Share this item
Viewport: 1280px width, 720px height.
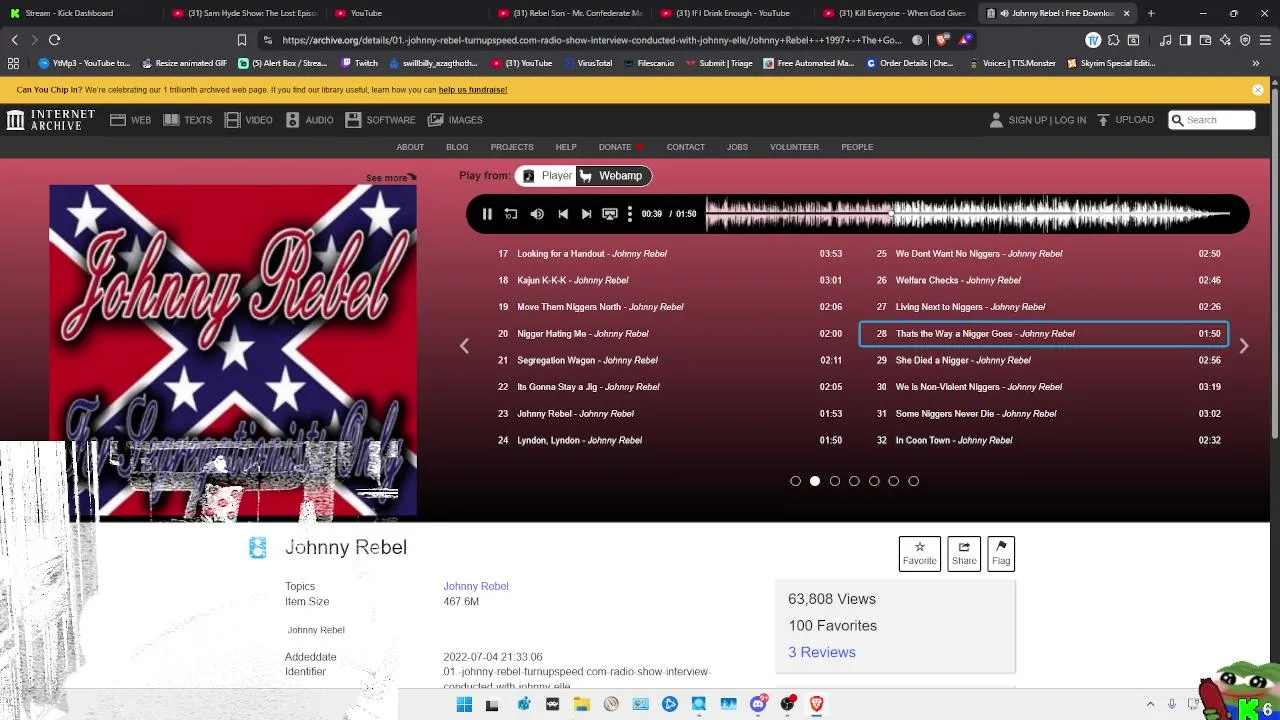tap(964, 553)
